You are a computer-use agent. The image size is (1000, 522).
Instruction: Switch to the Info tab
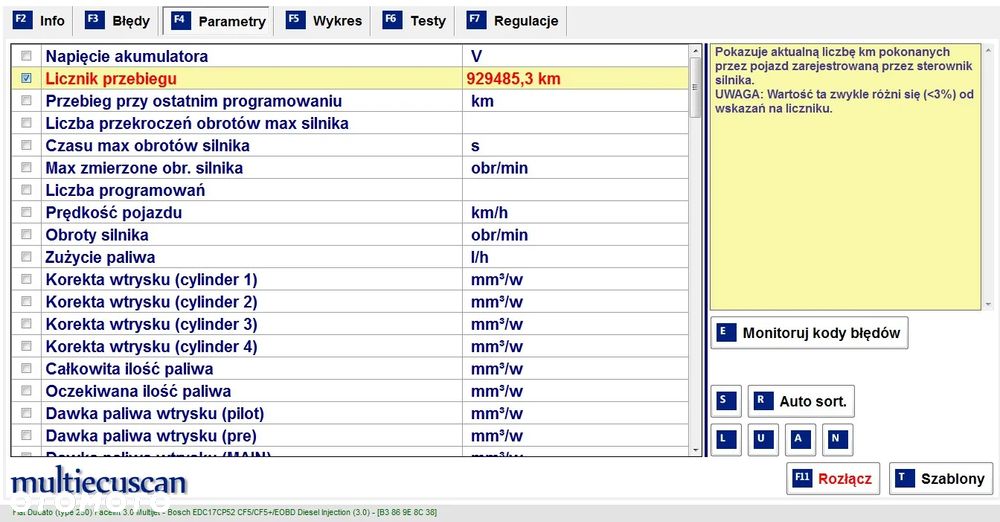pos(40,20)
